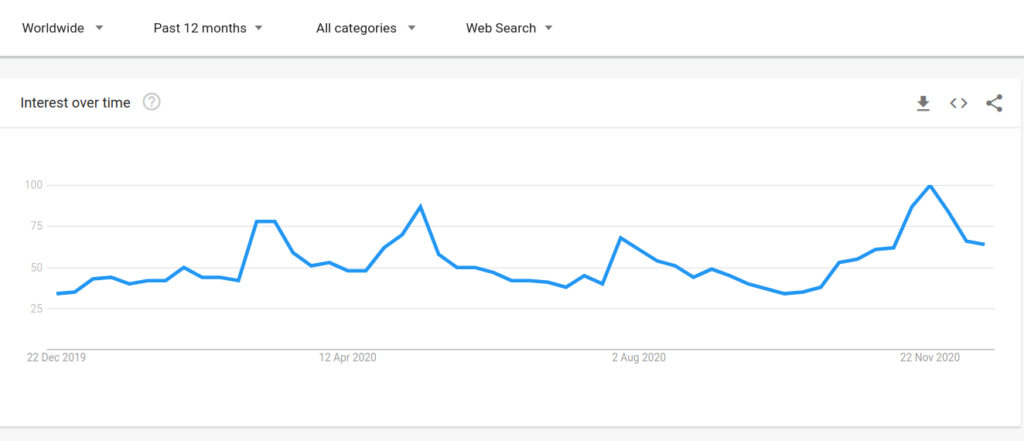
Task: Click the 22 Dec 2019 axis label
Action: [57, 357]
